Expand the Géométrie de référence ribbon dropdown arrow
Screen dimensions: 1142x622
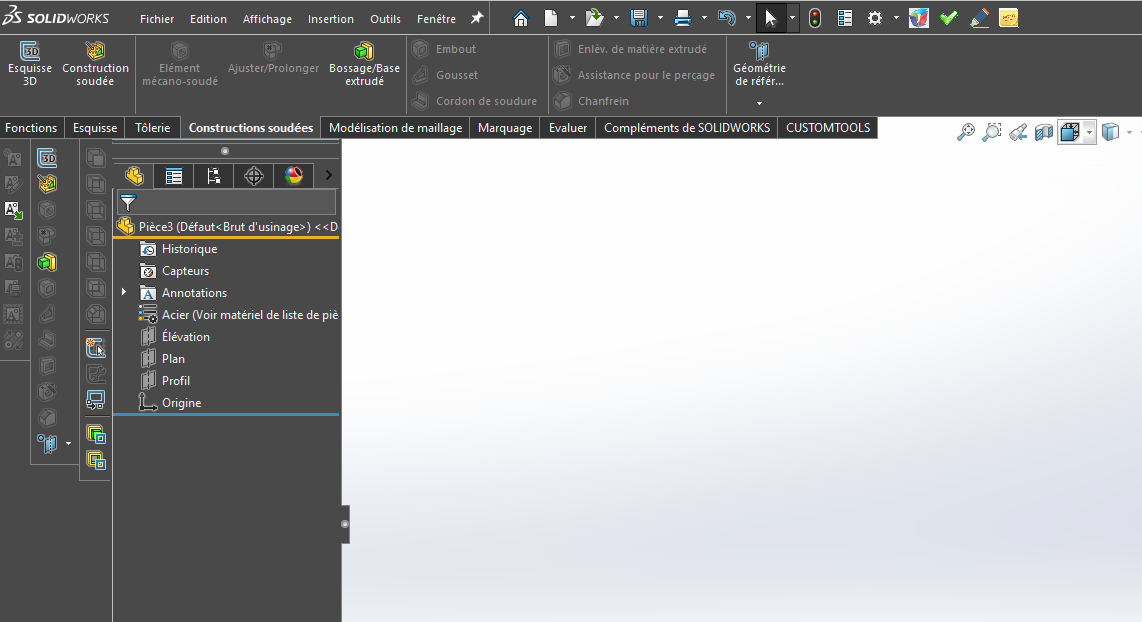[759, 103]
